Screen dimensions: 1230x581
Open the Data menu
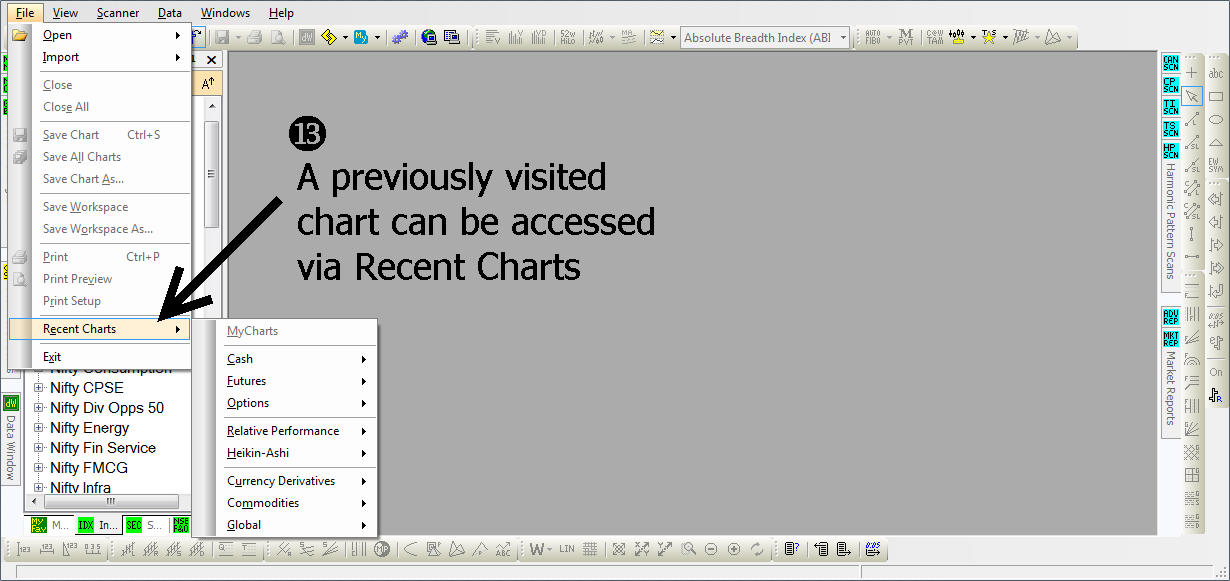point(170,13)
